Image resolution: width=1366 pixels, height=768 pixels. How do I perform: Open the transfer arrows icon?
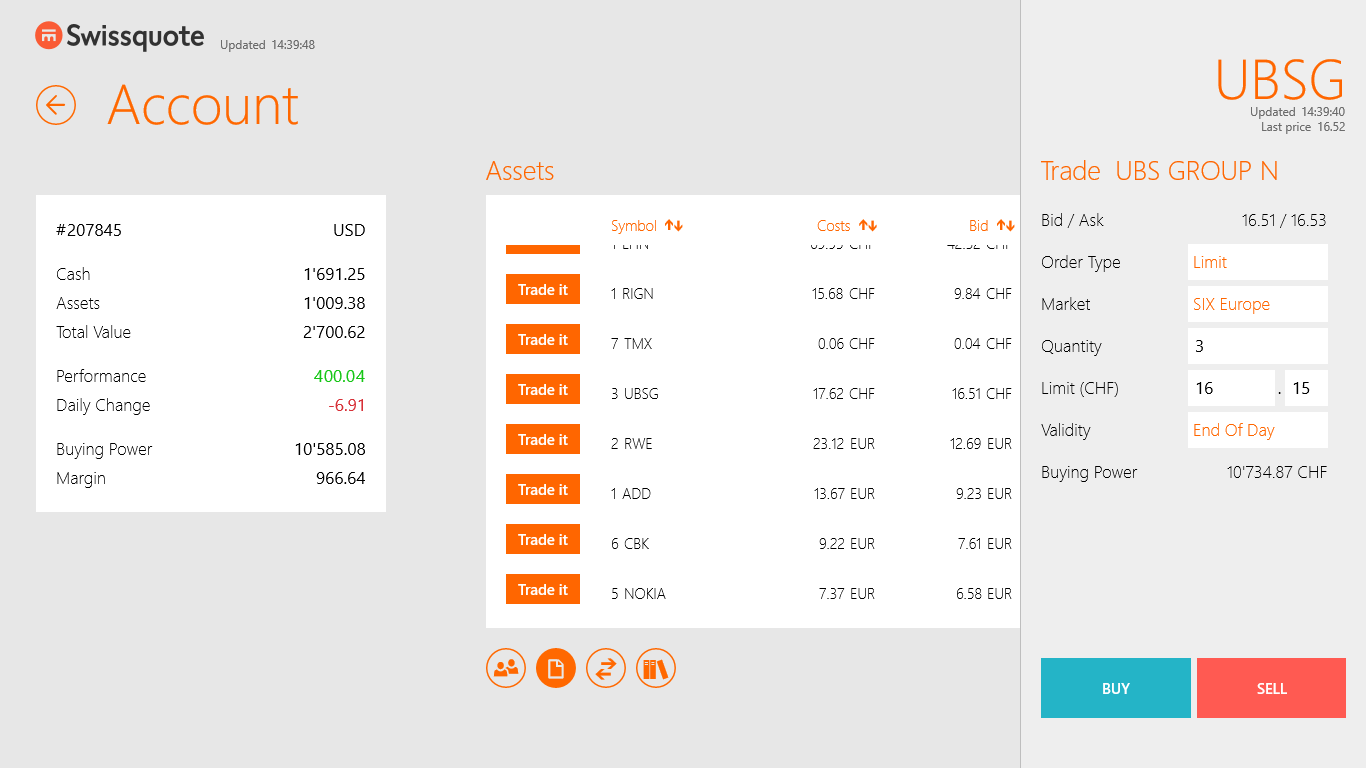pos(606,668)
